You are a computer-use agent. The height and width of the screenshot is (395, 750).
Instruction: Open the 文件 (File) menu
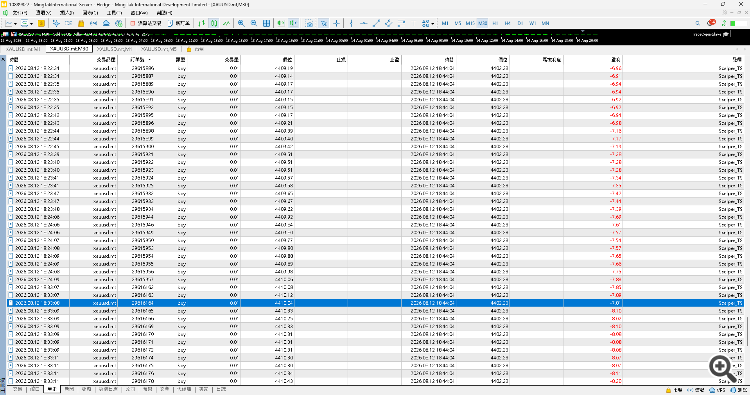coord(19,13)
